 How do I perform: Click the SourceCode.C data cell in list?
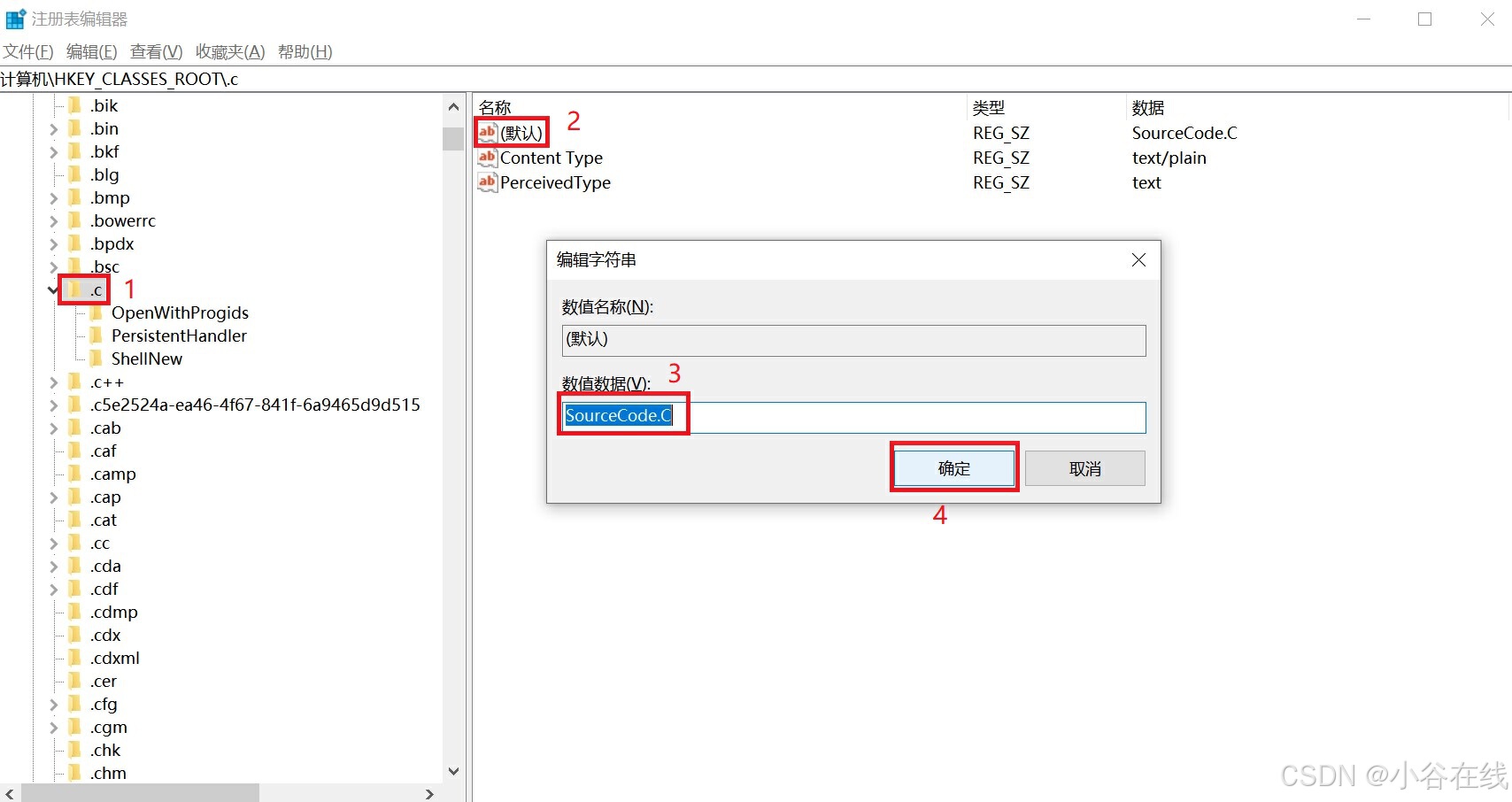(x=1184, y=133)
